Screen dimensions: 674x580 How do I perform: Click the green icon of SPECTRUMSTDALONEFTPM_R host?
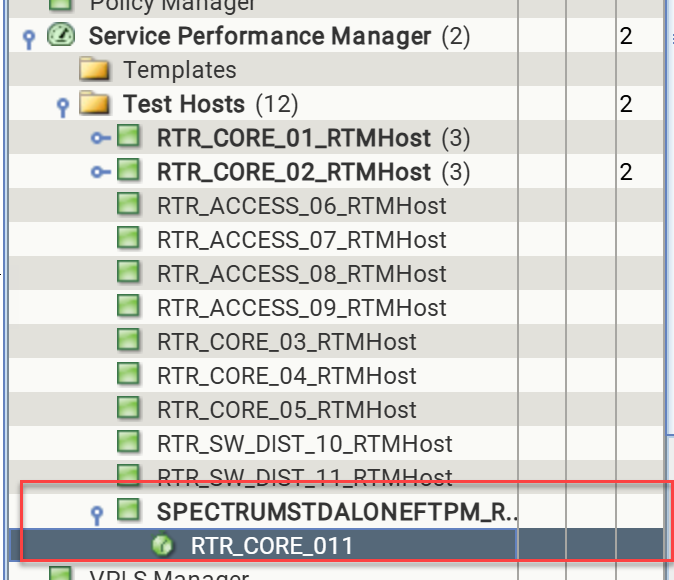tap(128, 509)
